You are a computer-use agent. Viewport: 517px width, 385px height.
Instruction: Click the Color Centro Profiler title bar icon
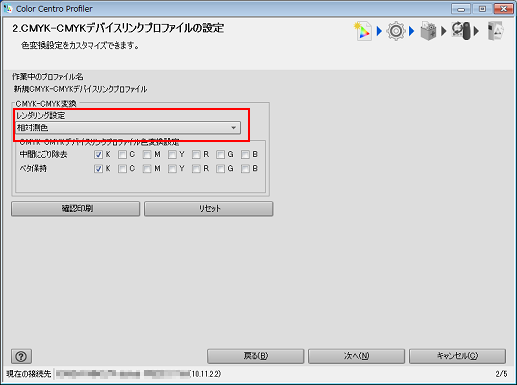pos(7,8)
